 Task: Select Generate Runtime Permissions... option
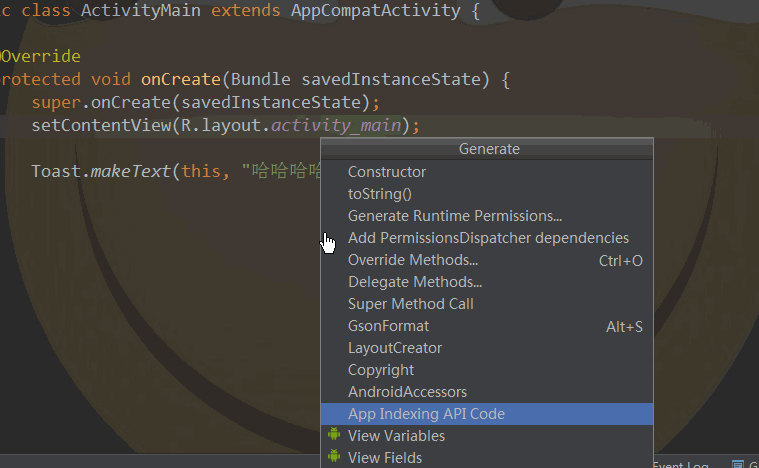click(455, 216)
